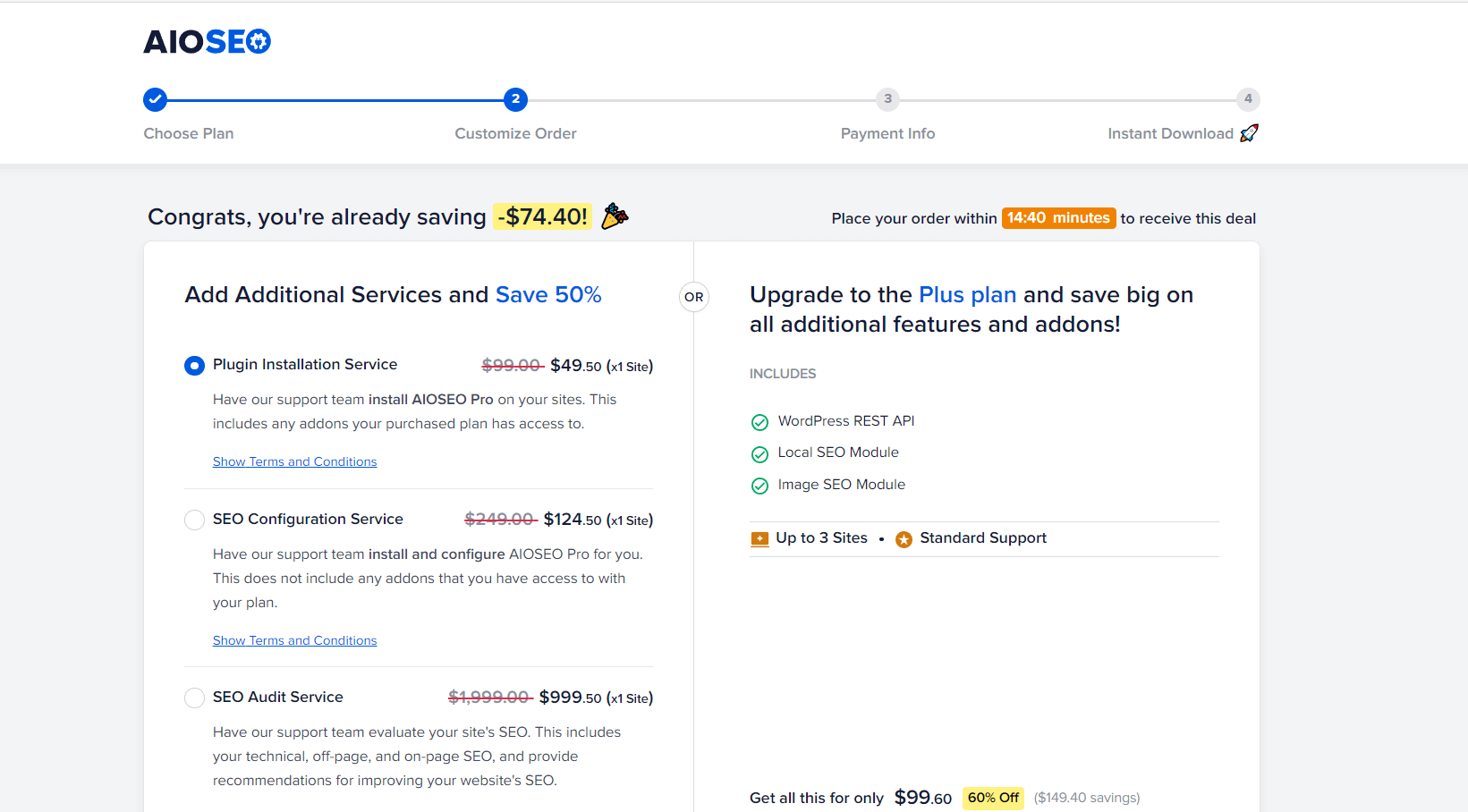Deselect the Plugin Installation Service radio button
Screen dimensions: 1468x812
pos(194,365)
